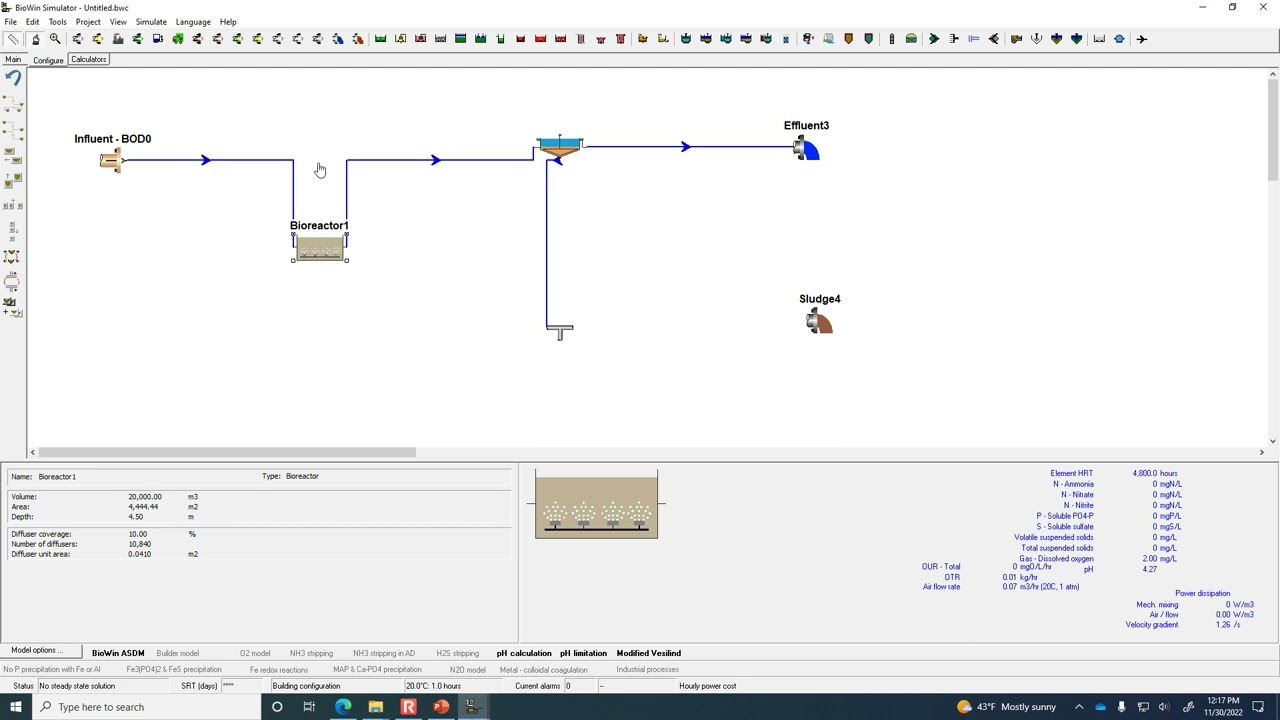Click the bioreactor preview image in the summary pane

(596, 505)
